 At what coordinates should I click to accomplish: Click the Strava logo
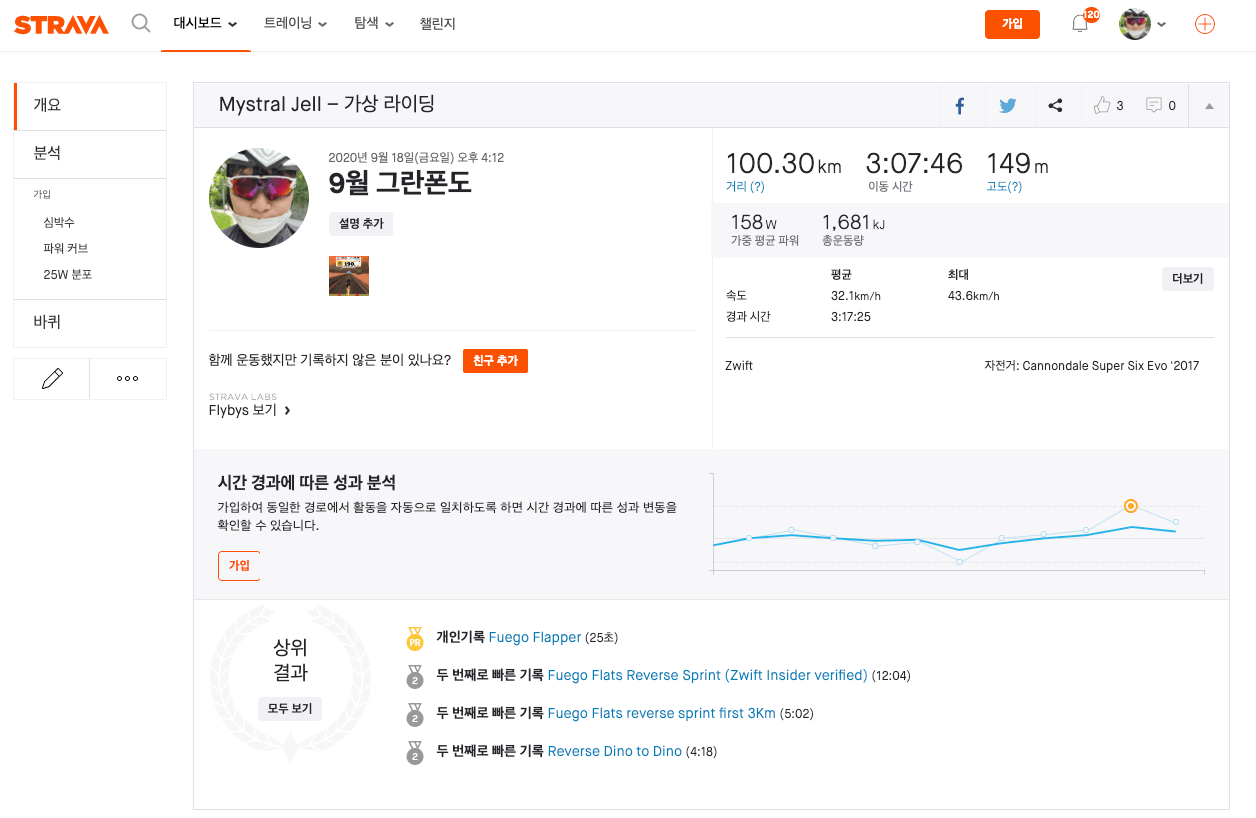click(x=61, y=25)
